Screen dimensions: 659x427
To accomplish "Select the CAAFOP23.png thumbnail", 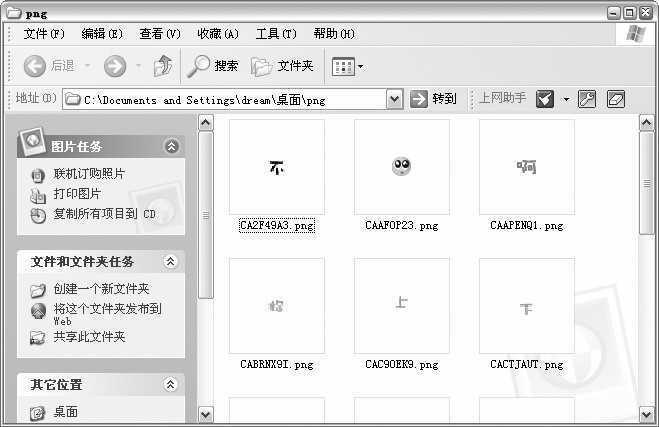I will click(401, 167).
